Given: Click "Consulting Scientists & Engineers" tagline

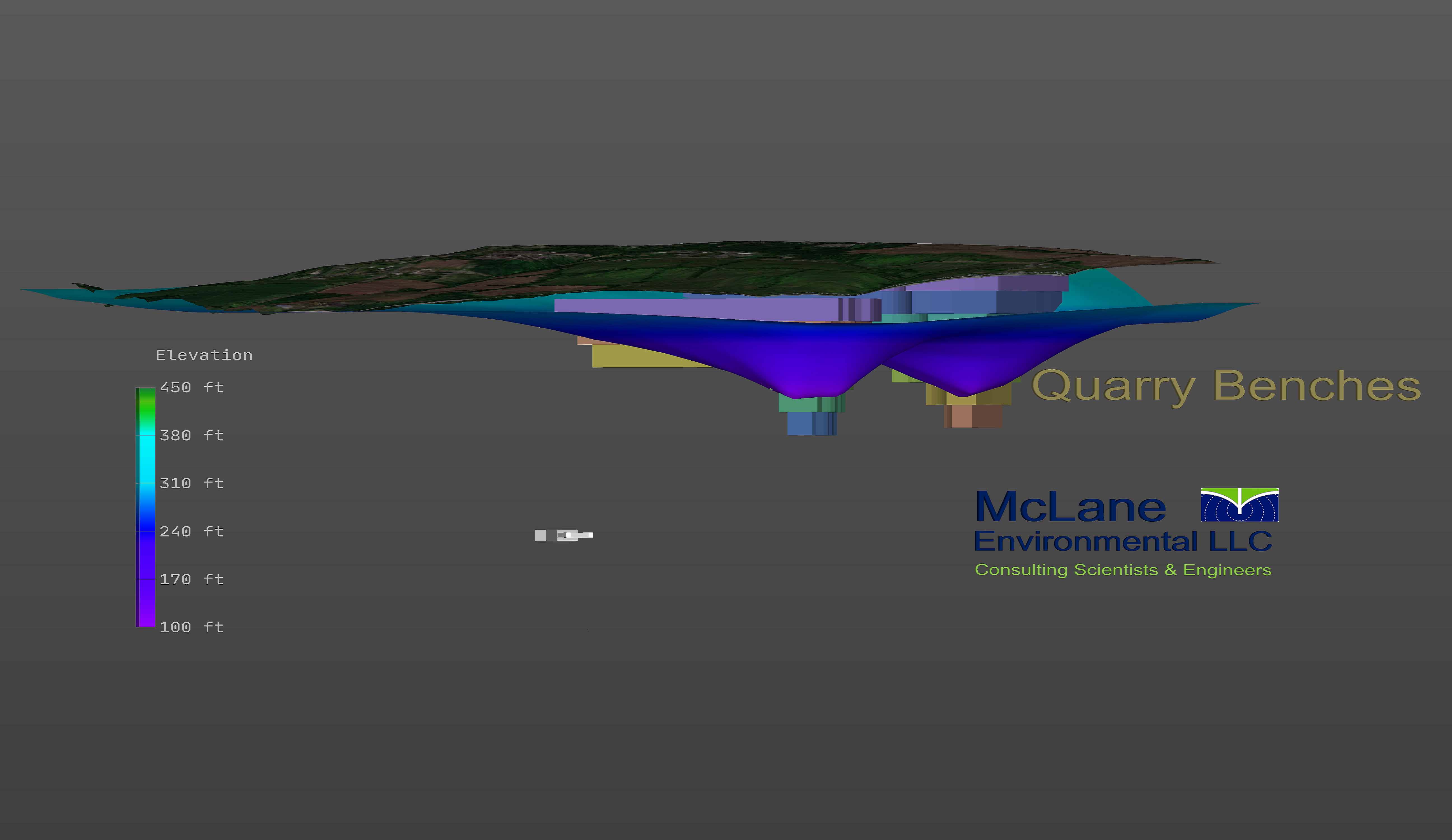Looking at the screenshot, I should pyautogui.click(x=1122, y=570).
